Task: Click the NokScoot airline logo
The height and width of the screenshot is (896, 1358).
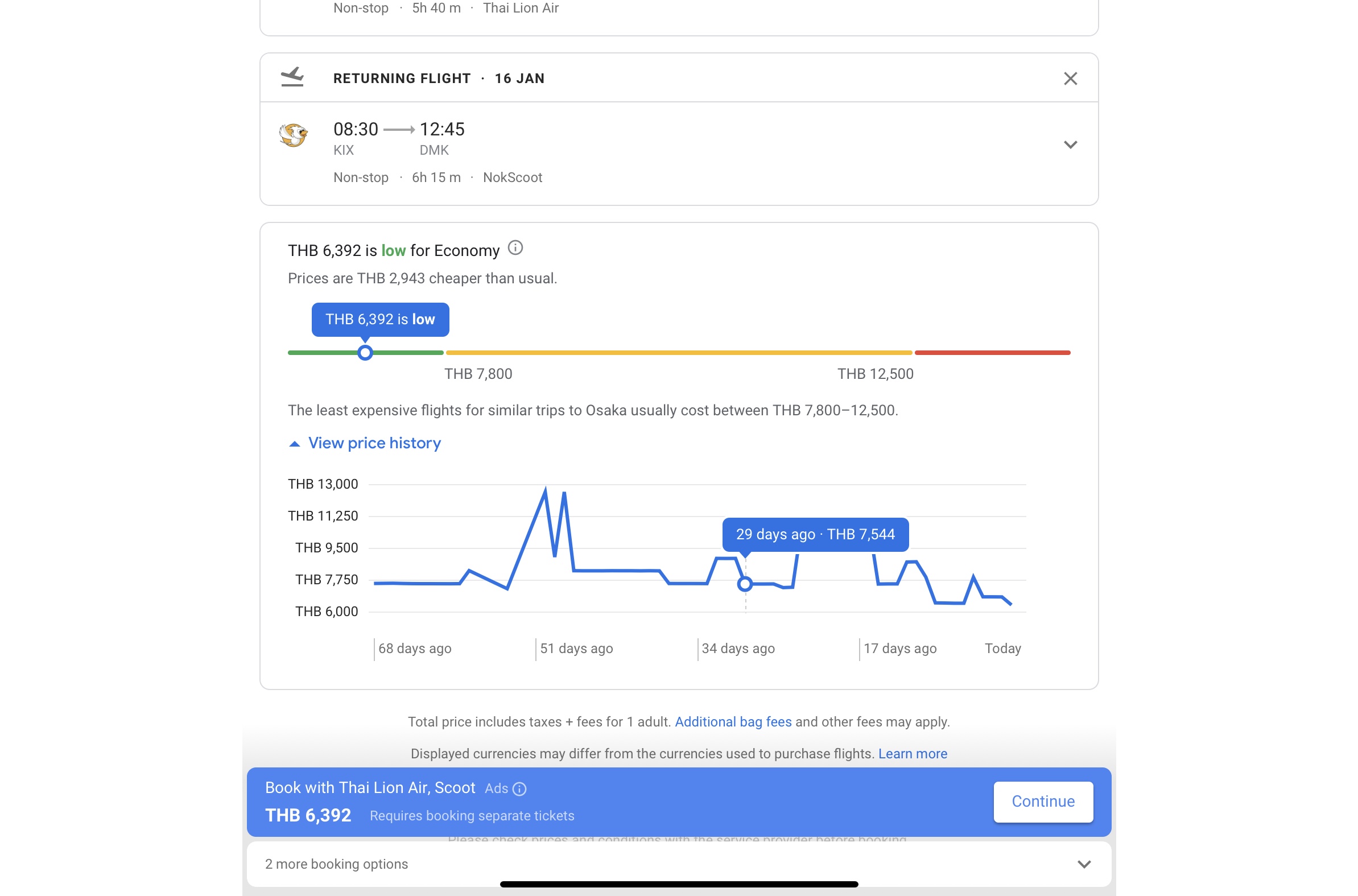Action: [x=293, y=135]
